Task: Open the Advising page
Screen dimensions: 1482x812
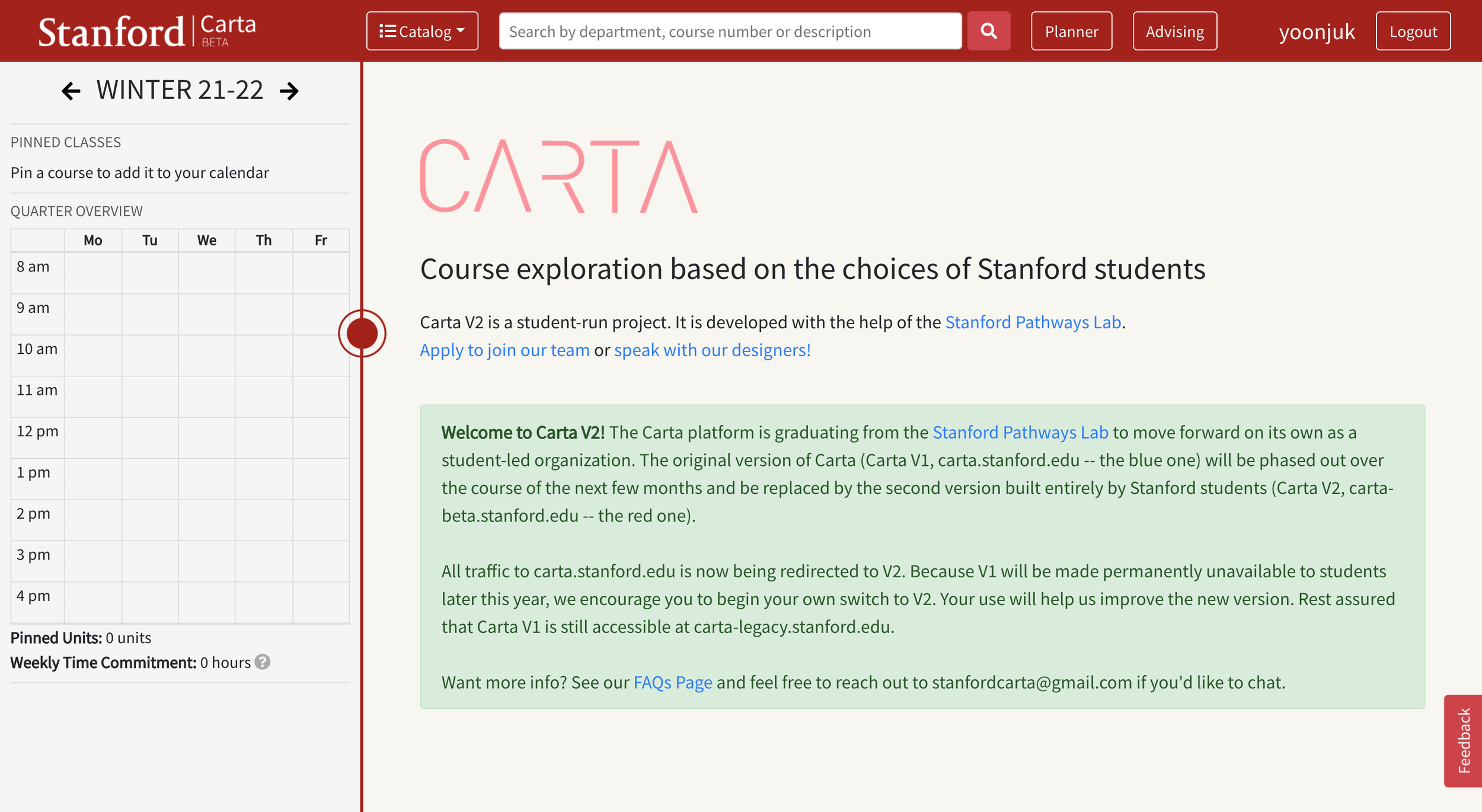Action: click(x=1174, y=31)
